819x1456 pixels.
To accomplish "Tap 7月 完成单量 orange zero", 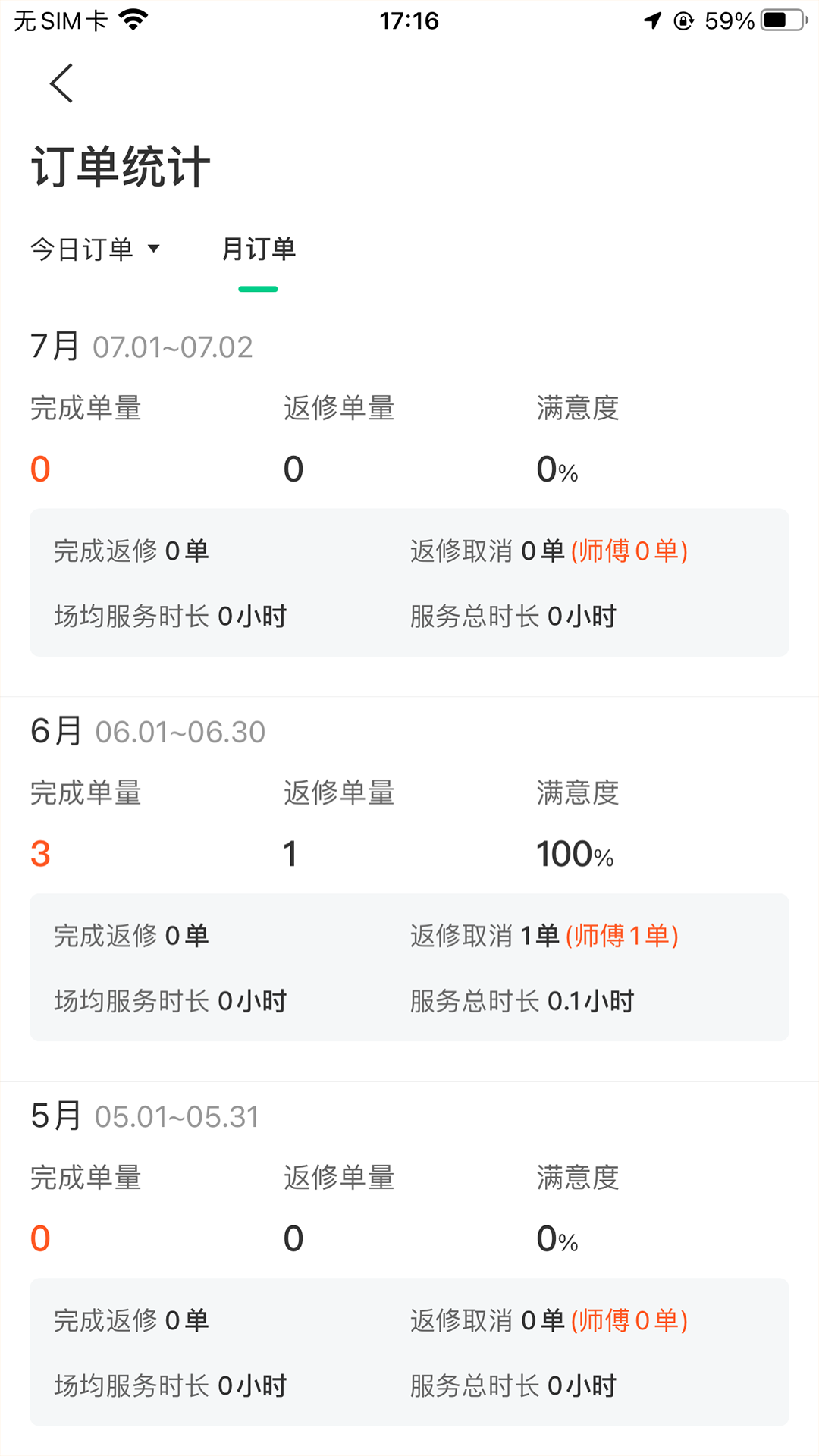I will click(40, 469).
